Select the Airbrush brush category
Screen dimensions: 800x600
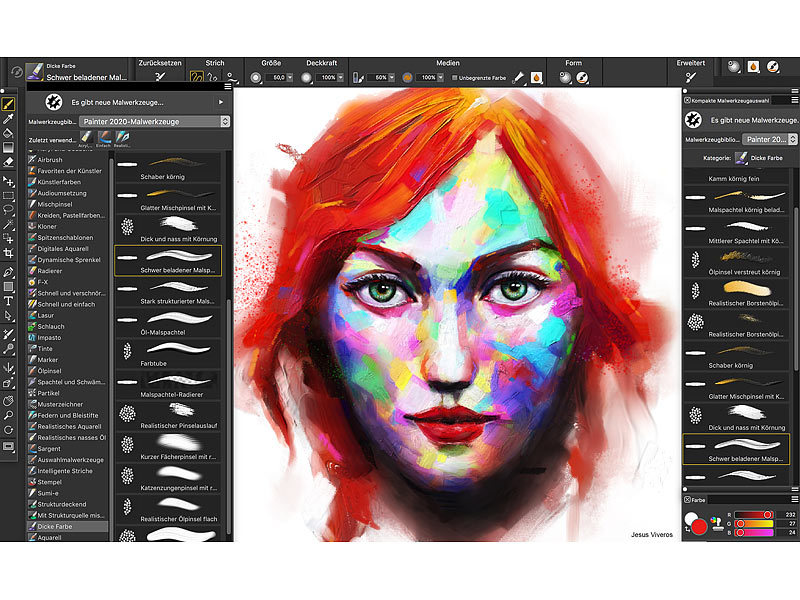68,160
